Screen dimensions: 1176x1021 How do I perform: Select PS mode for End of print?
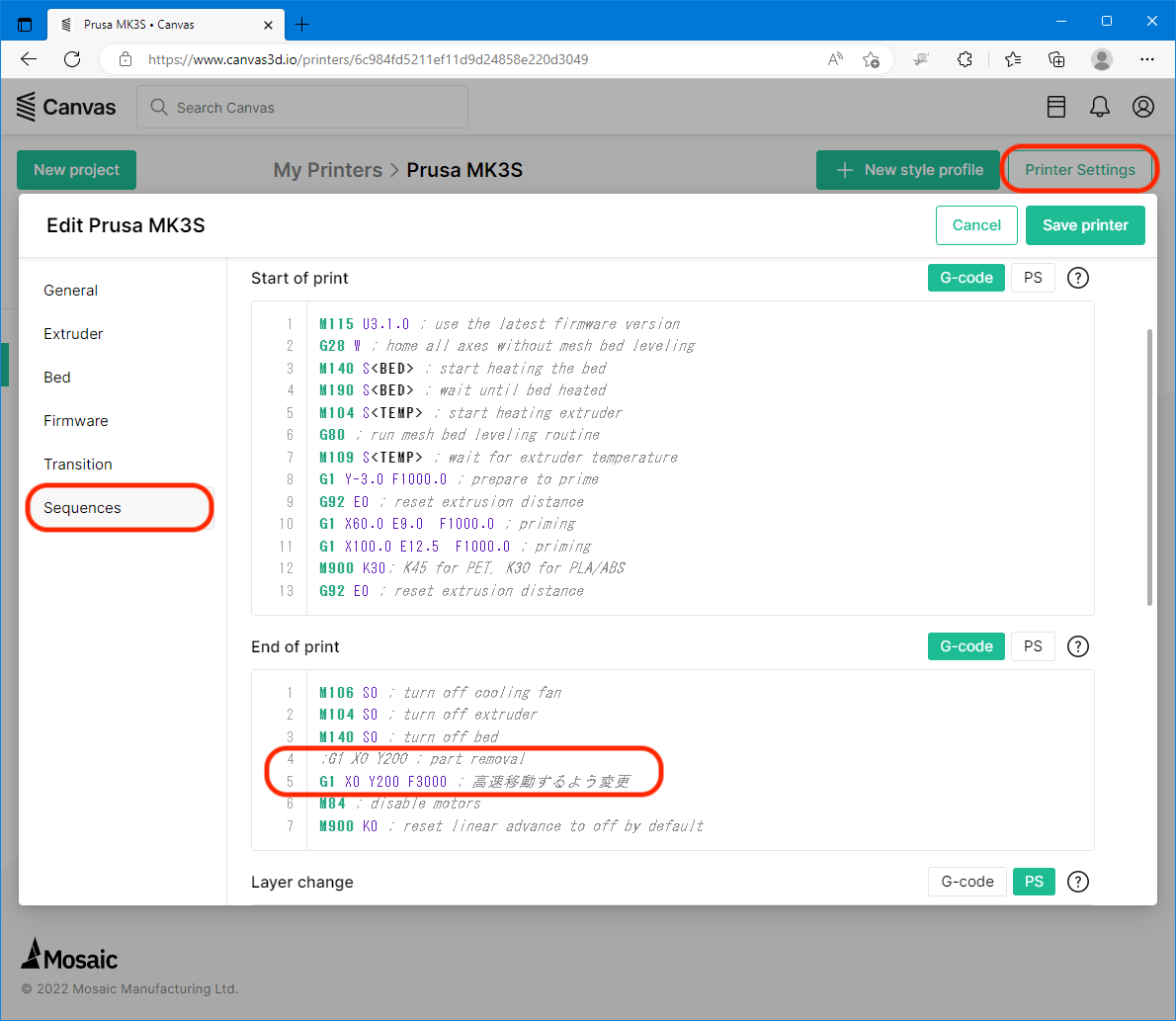point(1033,645)
